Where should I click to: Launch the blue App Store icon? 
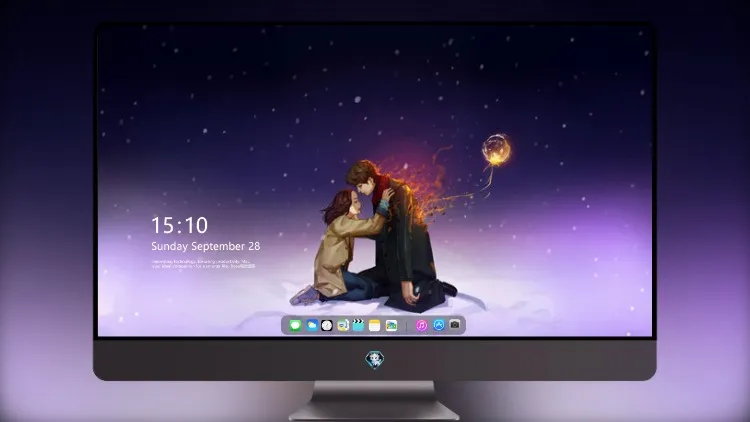pyautogui.click(x=439, y=325)
